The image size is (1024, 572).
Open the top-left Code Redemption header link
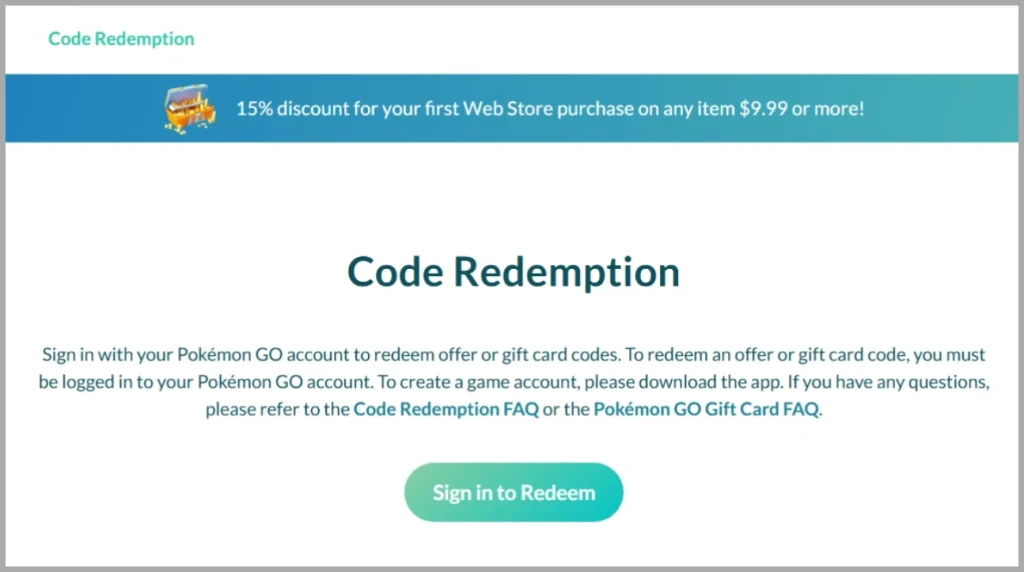point(121,39)
